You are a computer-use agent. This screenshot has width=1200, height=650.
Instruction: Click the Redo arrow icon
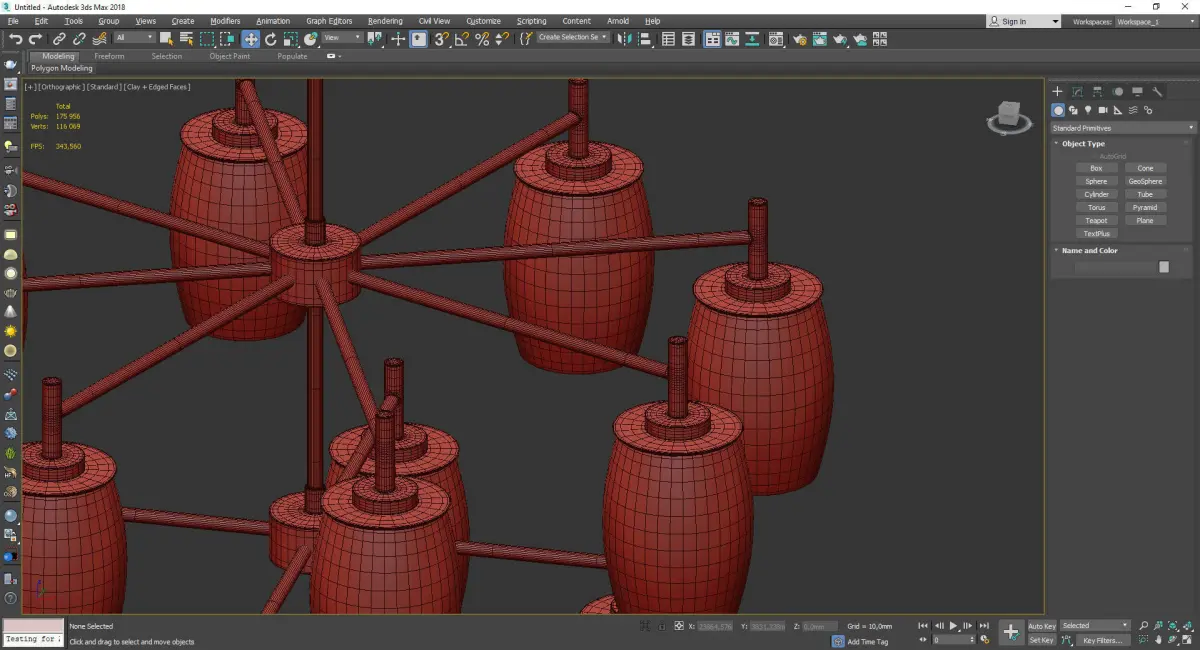[x=35, y=39]
